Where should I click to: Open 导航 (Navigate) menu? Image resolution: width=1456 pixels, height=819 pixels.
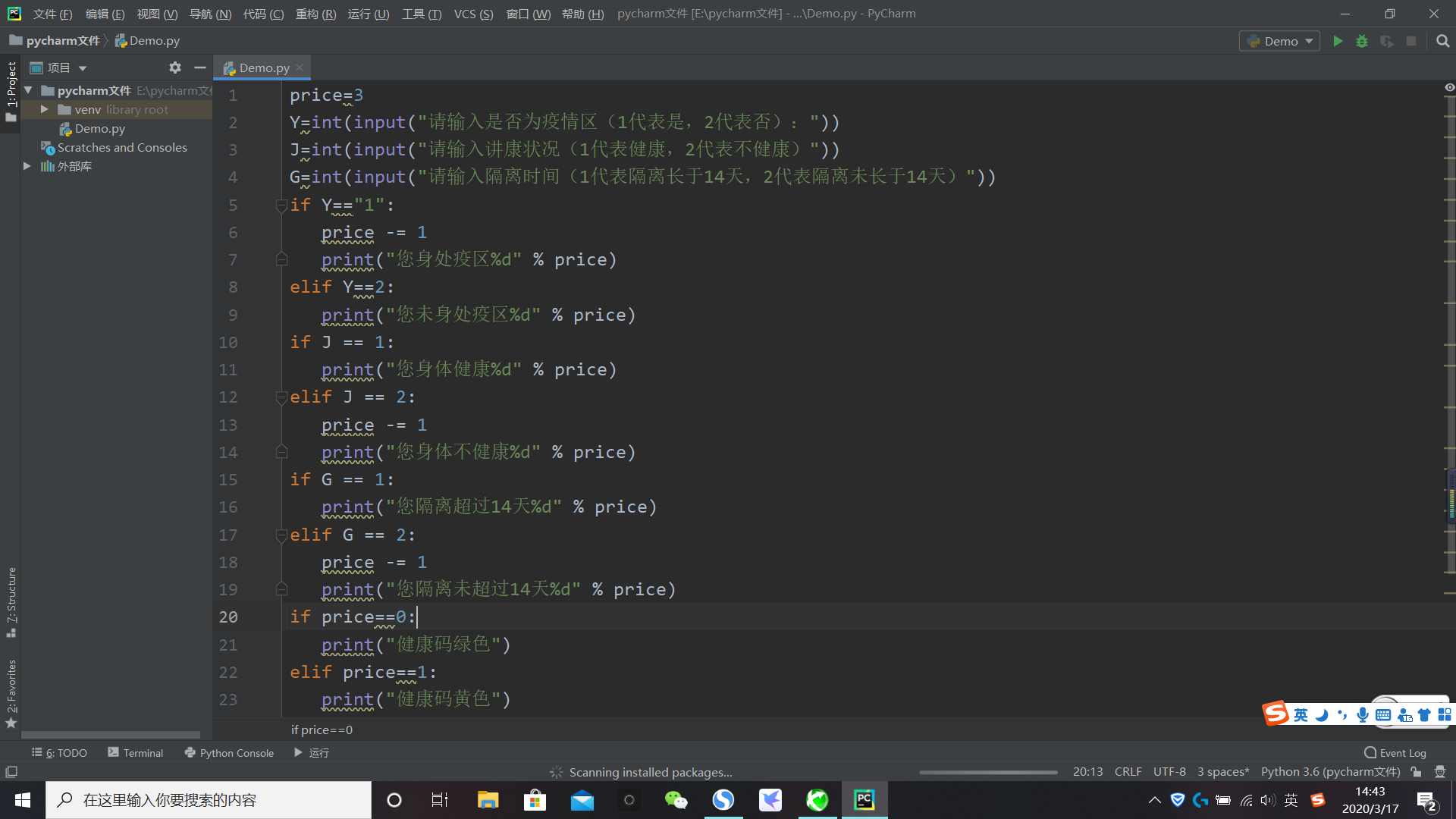210,14
